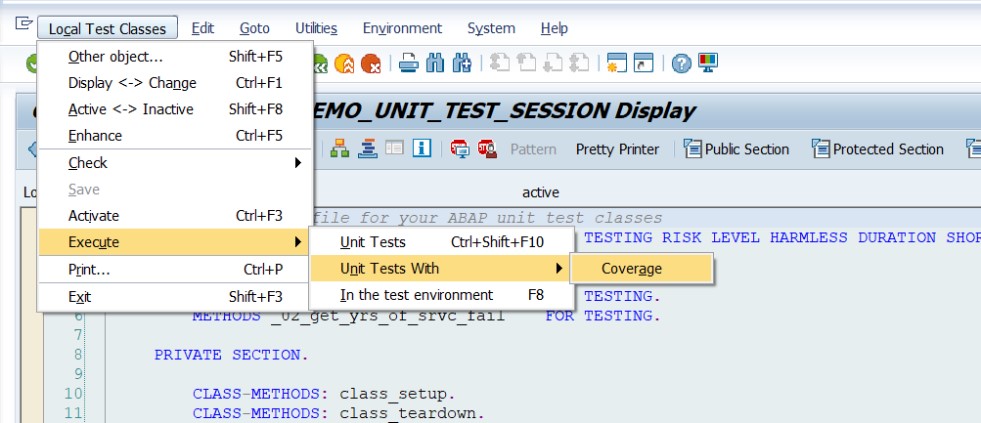
Task: Click the orange Exit icon with up arrows
Action: click(344, 63)
